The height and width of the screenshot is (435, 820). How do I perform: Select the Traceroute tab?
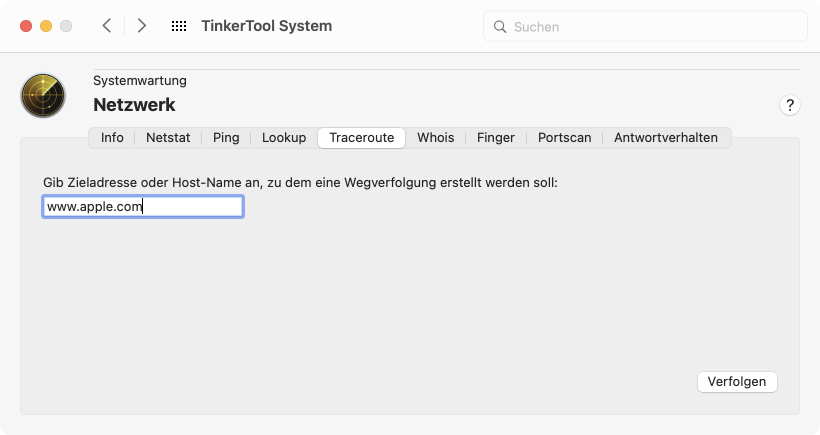(361, 138)
